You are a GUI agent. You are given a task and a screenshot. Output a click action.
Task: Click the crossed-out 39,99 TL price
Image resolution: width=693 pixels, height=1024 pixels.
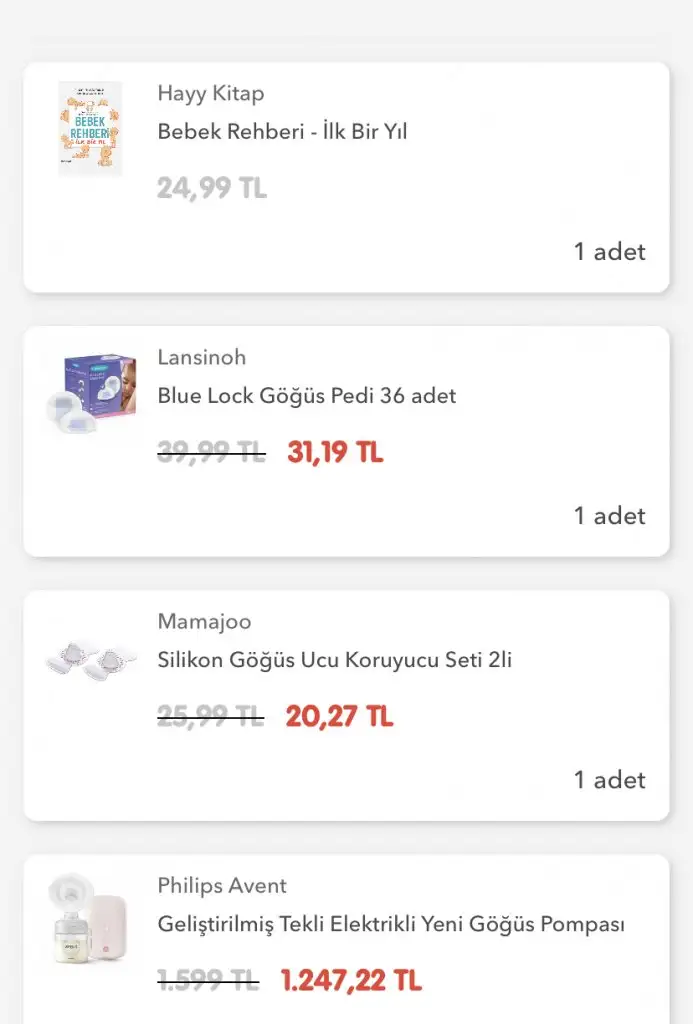211,453
